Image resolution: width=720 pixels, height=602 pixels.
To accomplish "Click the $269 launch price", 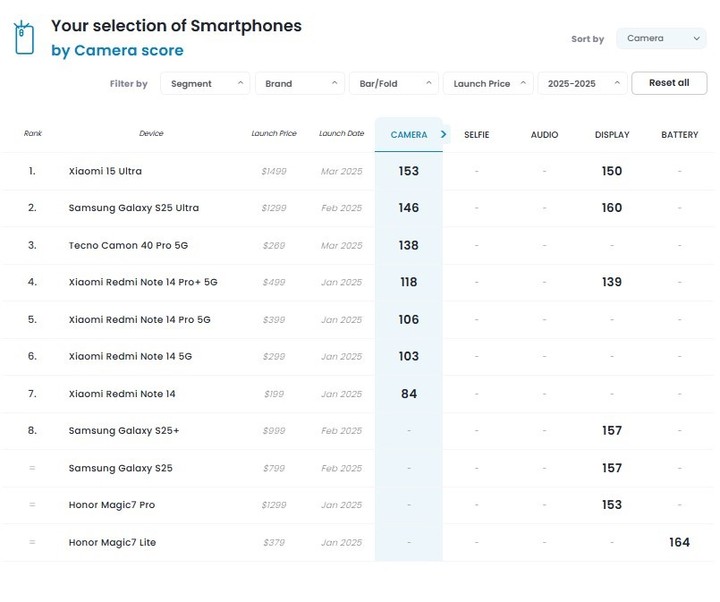I will (274, 246).
